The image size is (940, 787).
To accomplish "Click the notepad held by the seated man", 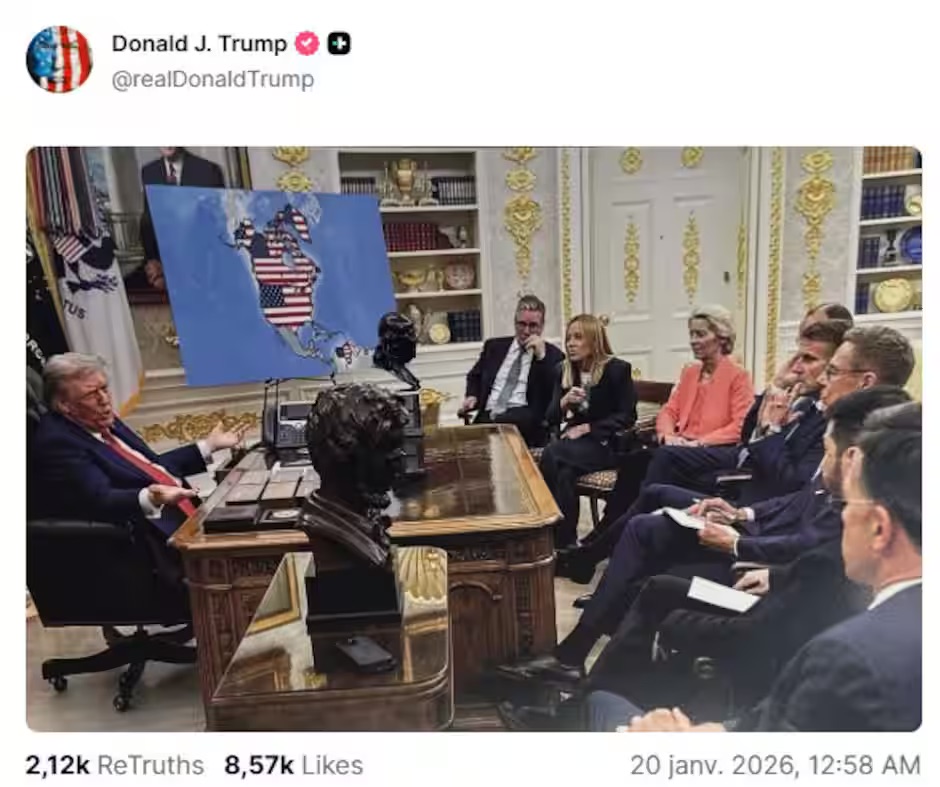I will coord(683,518).
